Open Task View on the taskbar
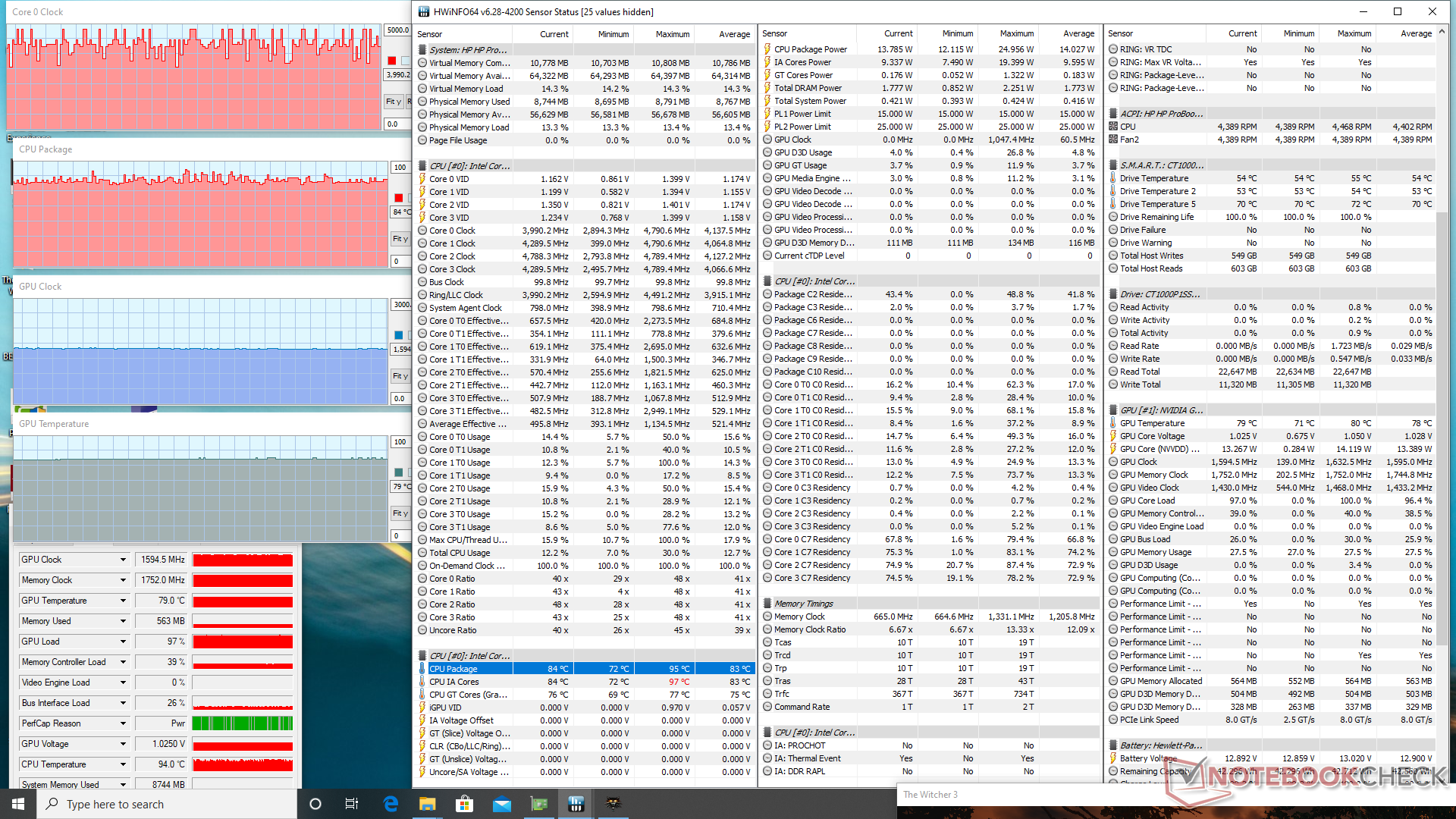Image resolution: width=1456 pixels, height=819 pixels. [352, 804]
